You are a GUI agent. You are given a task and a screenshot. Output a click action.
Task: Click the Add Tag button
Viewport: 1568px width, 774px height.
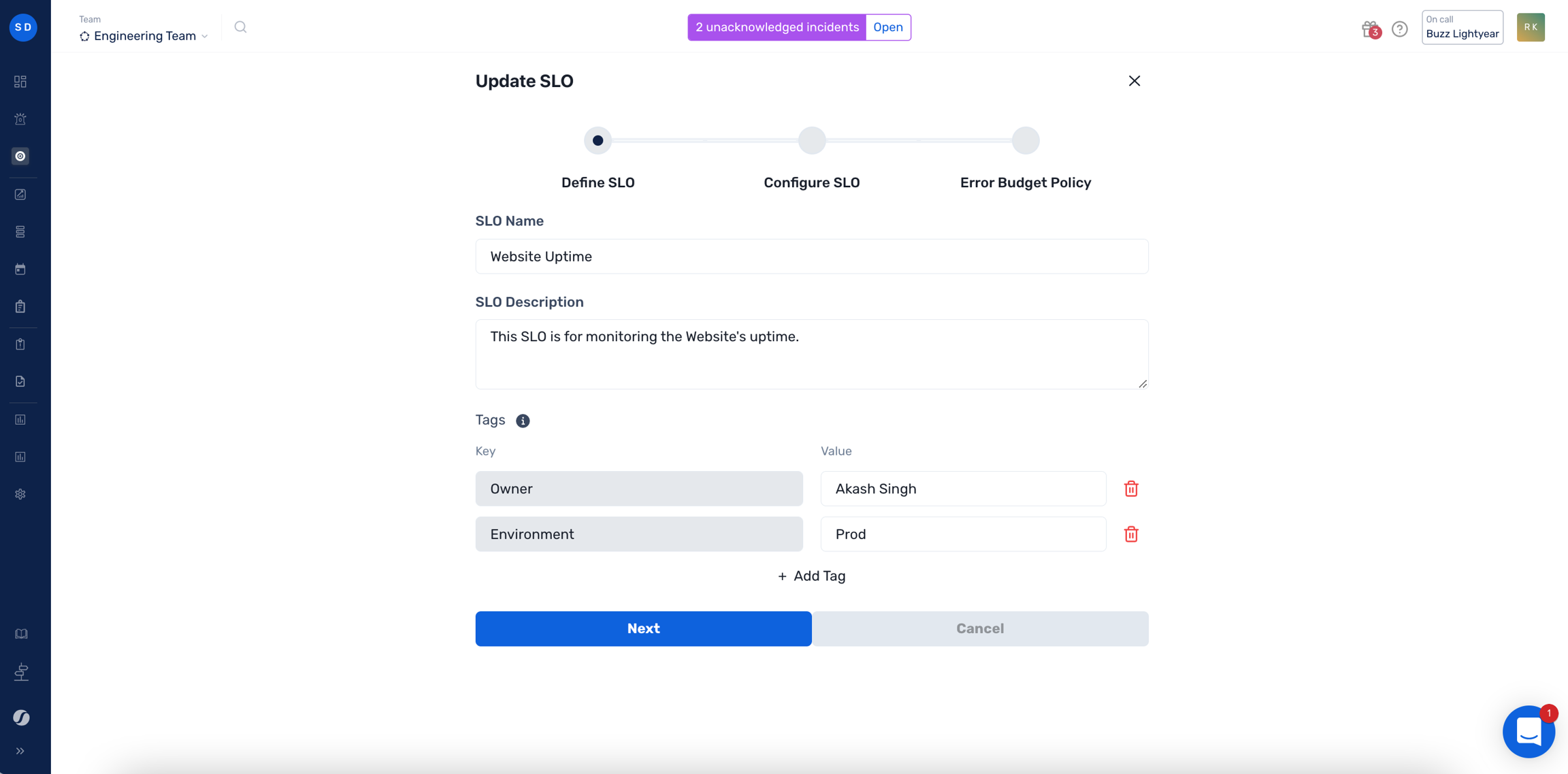tap(812, 577)
